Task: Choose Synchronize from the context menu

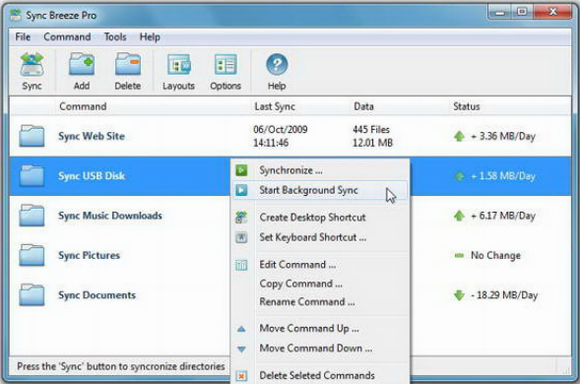Action: 321,170
